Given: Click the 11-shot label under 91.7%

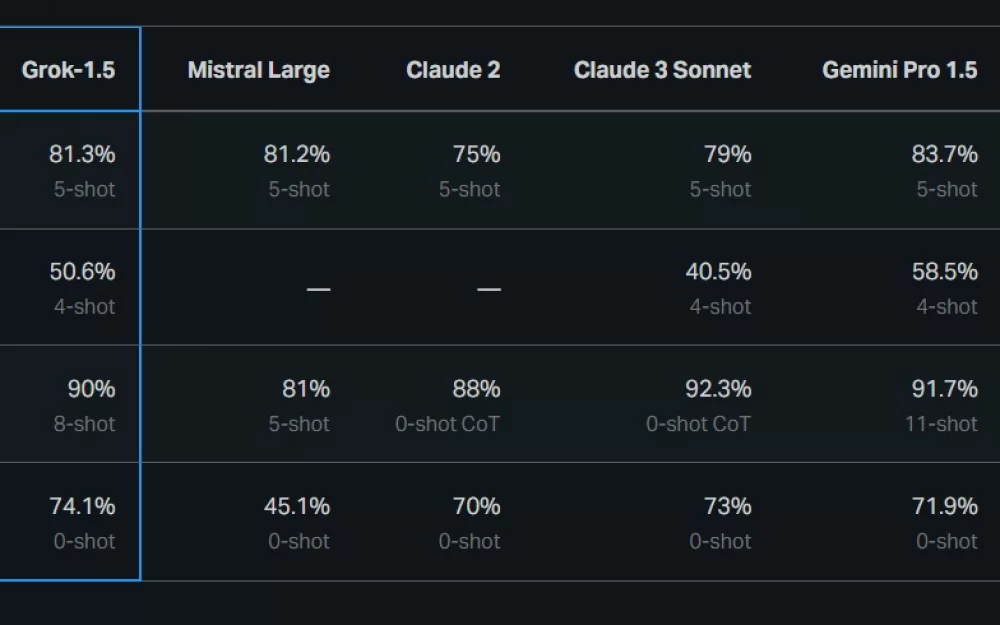Looking at the screenshot, I should pos(941,424).
